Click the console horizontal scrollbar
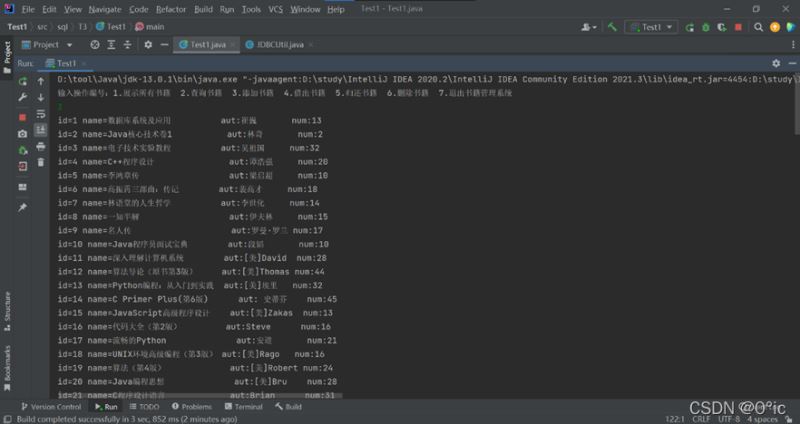The height and width of the screenshot is (424, 800). (200, 395)
